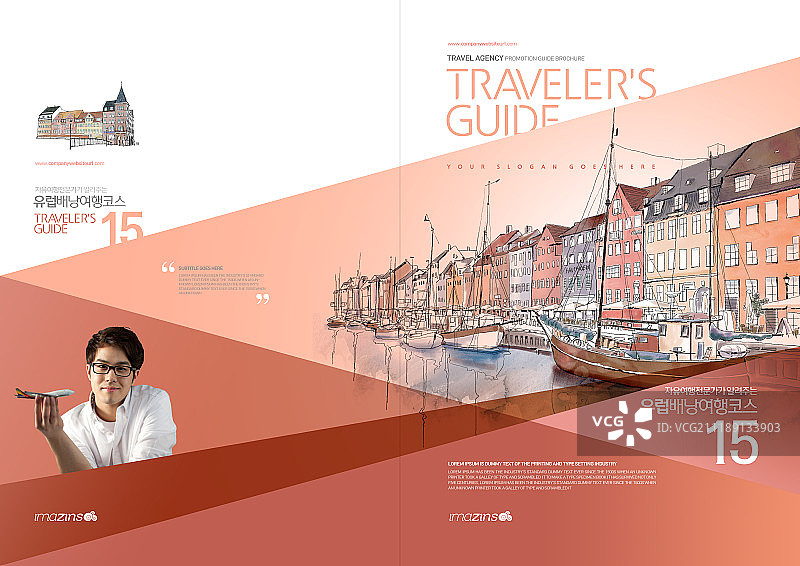Viewport: 800px width, 566px height.
Task: Click the toy airplane in the man's hand
Action: click(x=44, y=393)
